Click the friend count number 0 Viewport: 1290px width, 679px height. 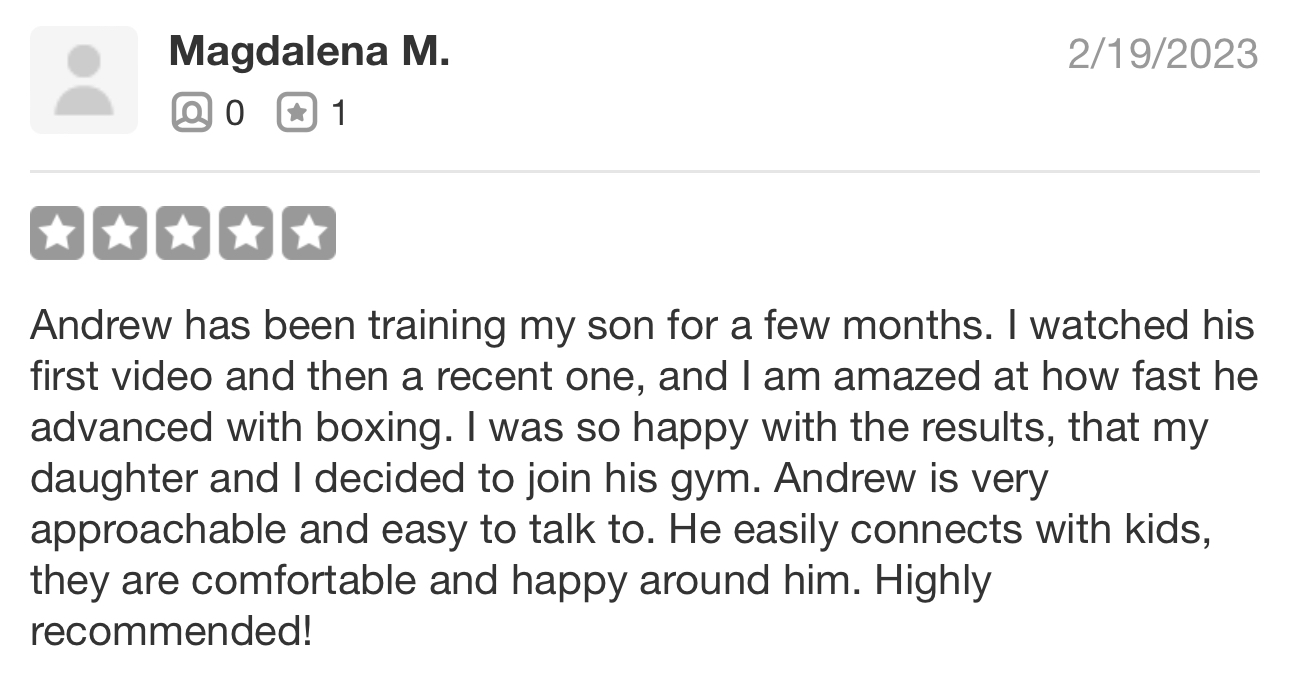(x=234, y=113)
